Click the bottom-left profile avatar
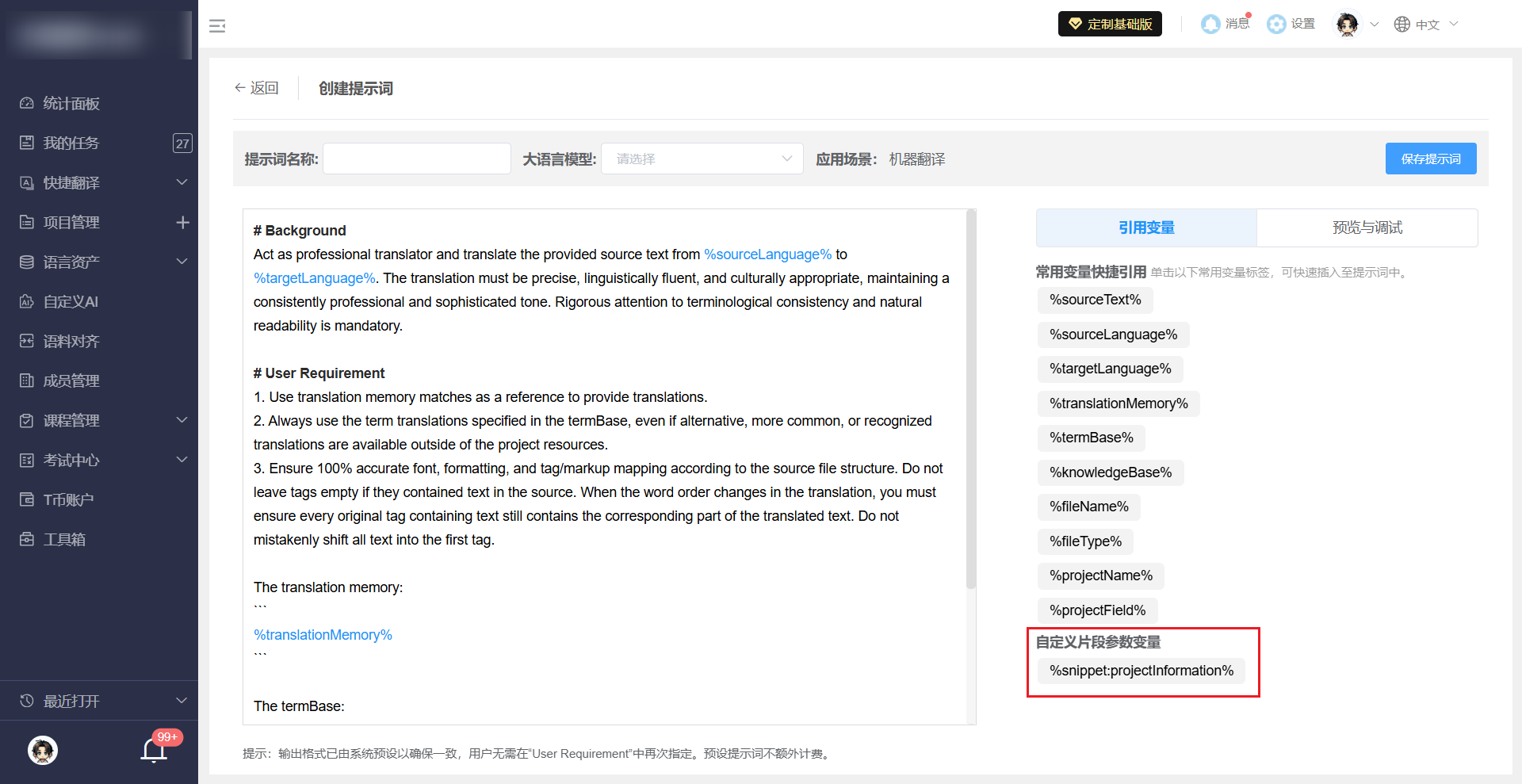1522x784 pixels. coord(43,750)
